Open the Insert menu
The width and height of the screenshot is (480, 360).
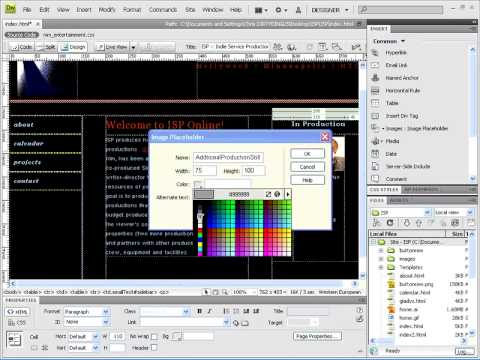tap(84, 10)
